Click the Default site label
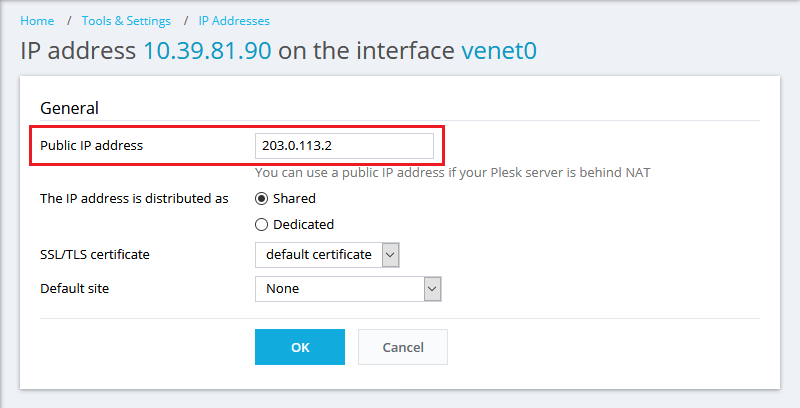Screen dimensions: 800x408 pyautogui.click(x=74, y=289)
